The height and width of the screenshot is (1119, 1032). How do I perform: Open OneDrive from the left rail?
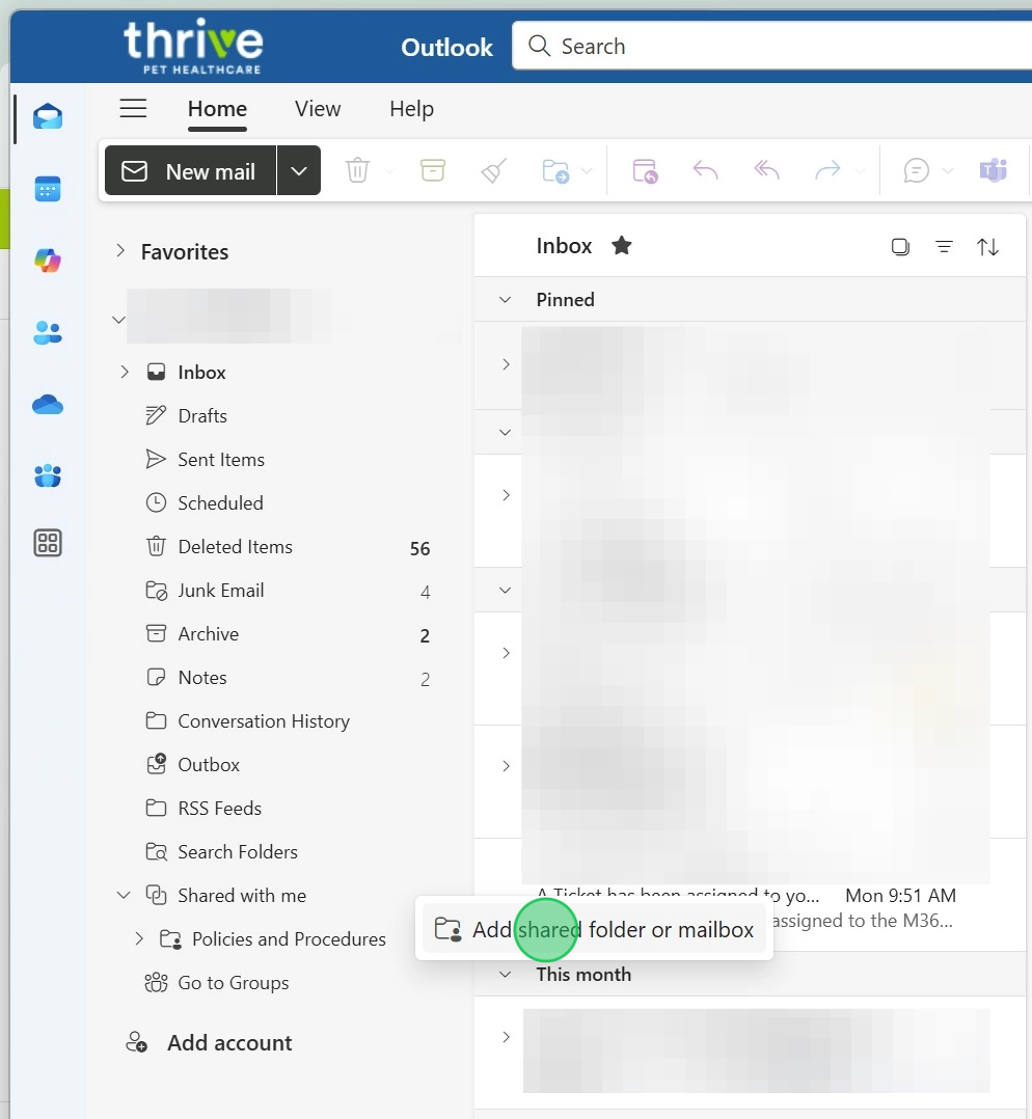click(x=47, y=405)
